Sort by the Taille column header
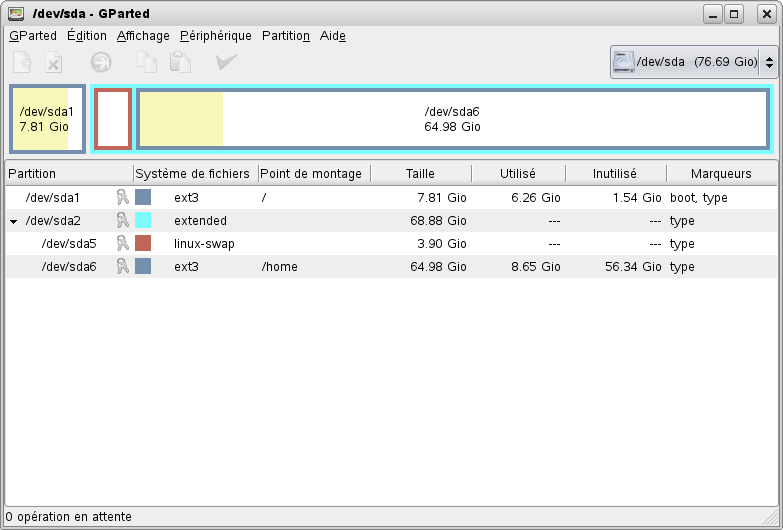The height and width of the screenshot is (530, 783). click(x=420, y=173)
